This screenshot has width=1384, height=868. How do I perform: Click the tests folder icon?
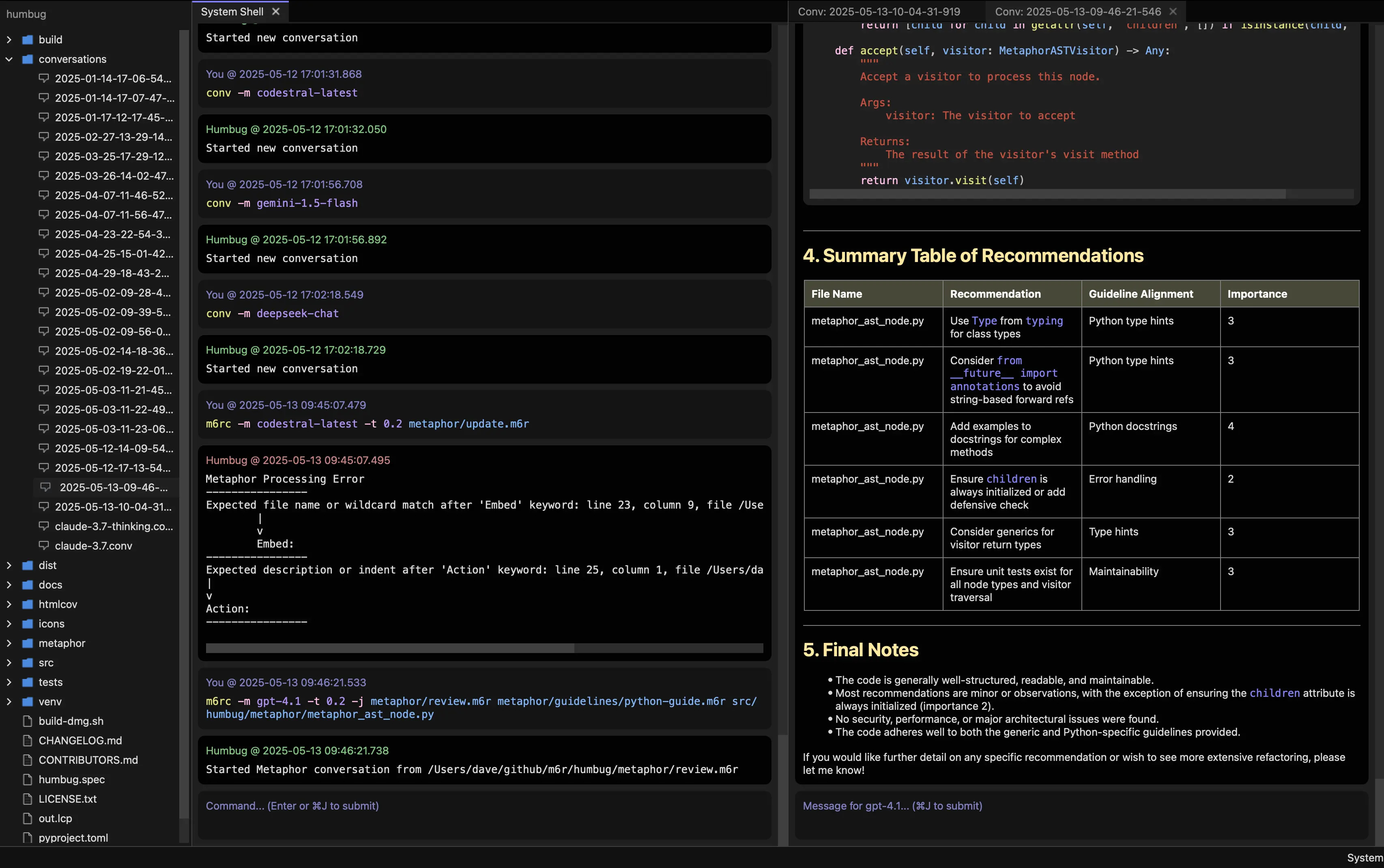(27, 682)
